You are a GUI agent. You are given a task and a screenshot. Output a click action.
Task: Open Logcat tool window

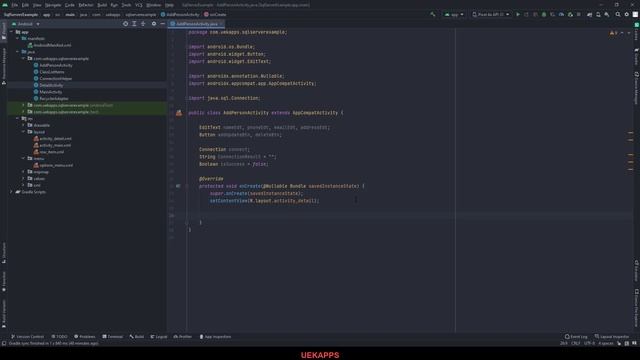tap(159, 337)
